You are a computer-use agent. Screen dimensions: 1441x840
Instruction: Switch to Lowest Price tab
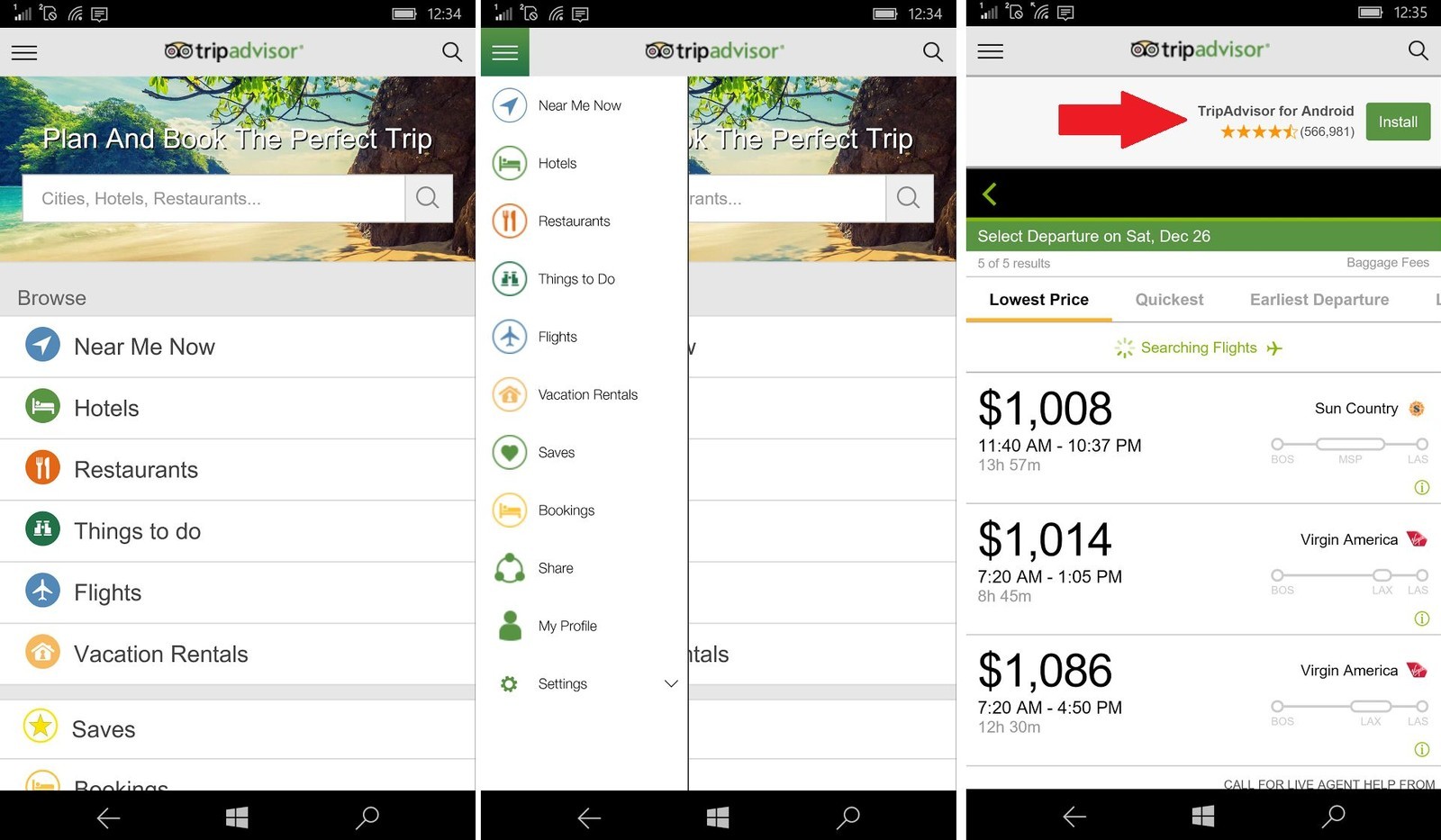tap(1038, 300)
